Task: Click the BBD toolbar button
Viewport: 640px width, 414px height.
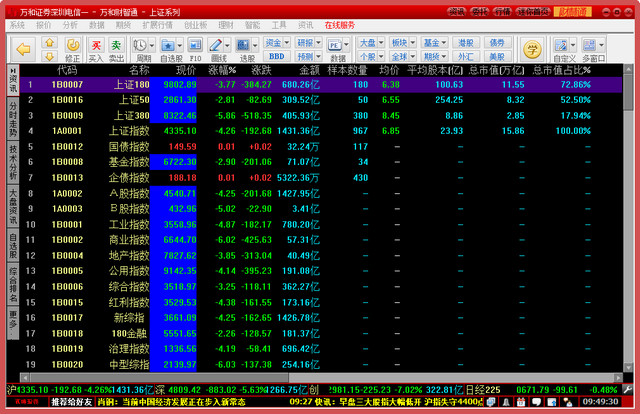Action: click(277, 56)
